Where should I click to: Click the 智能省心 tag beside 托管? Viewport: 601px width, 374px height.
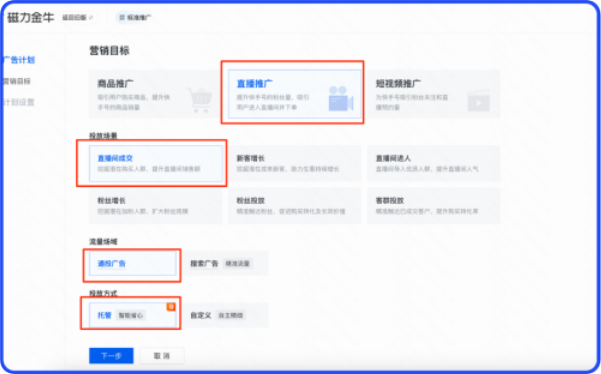click(130, 315)
